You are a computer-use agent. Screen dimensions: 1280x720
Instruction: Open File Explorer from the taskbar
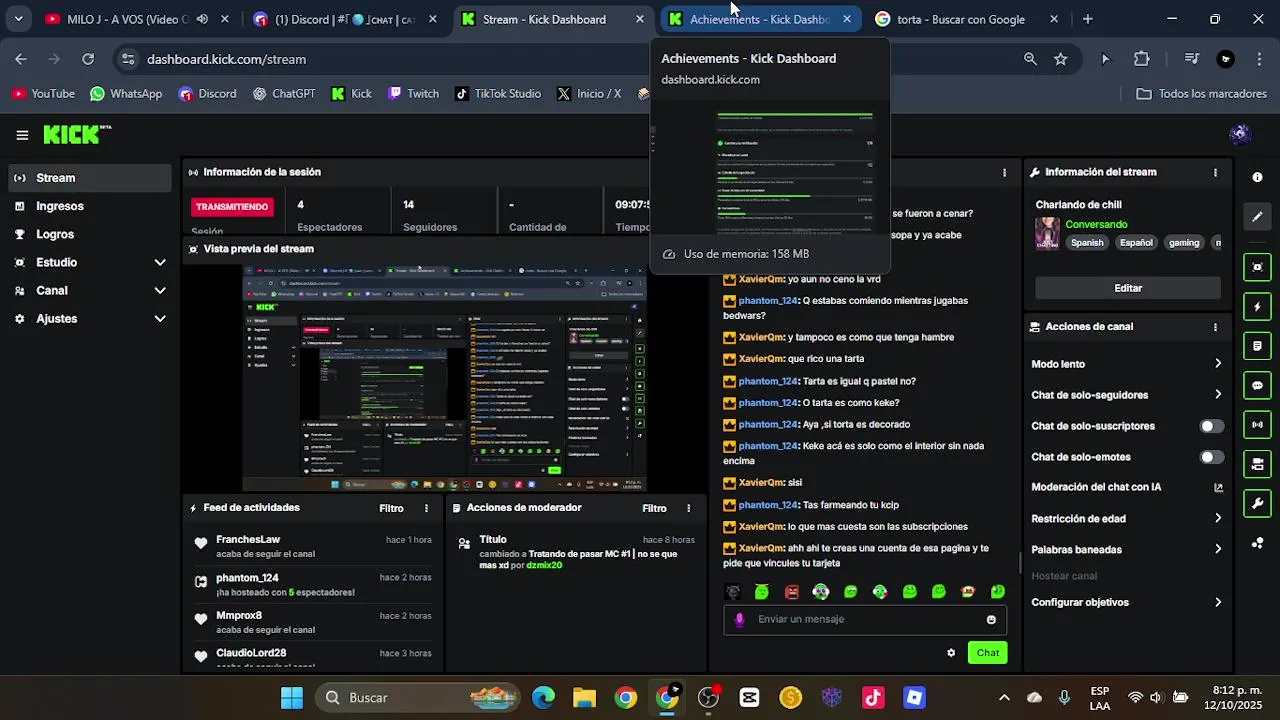click(x=585, y=698)
